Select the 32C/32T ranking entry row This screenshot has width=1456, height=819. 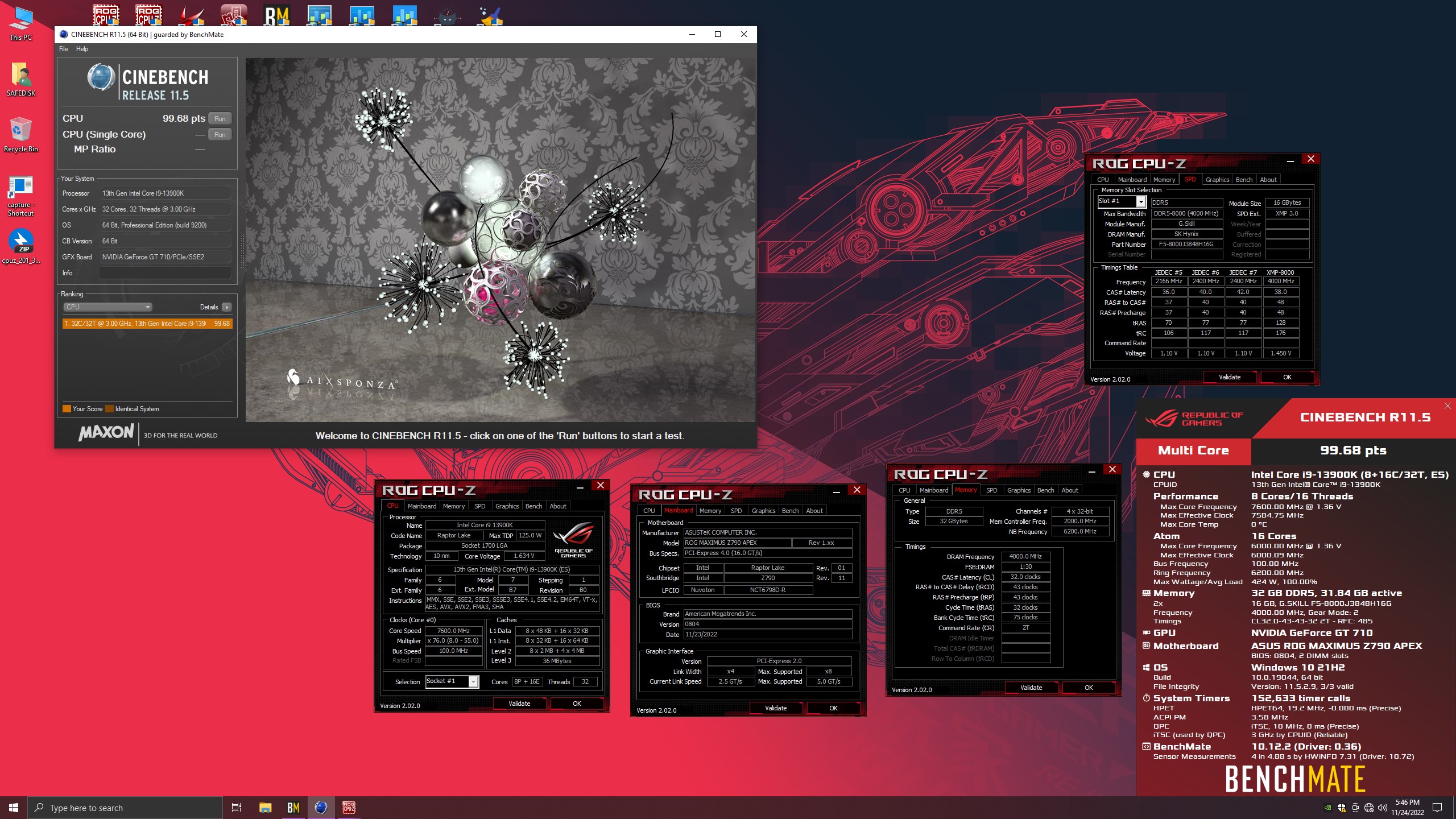click(147, 324)
